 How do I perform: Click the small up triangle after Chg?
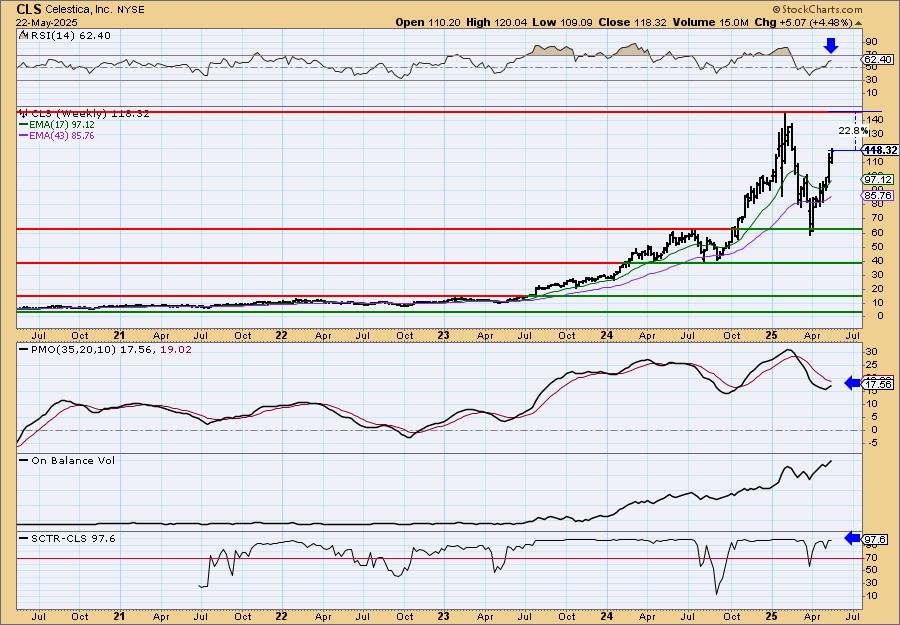coord(859,23)
